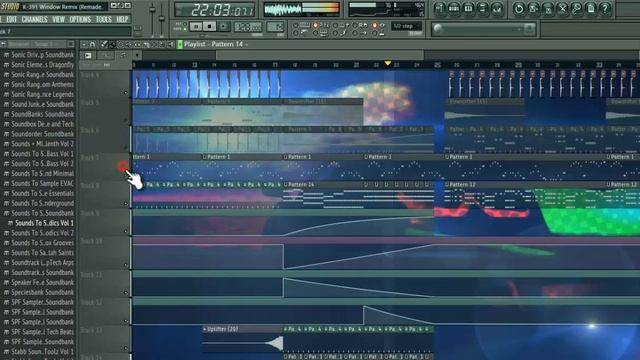Click the back arrow at Browser panel top
Image resolution: width=640 pixels, height=360 pixels.
coord(3,44)
